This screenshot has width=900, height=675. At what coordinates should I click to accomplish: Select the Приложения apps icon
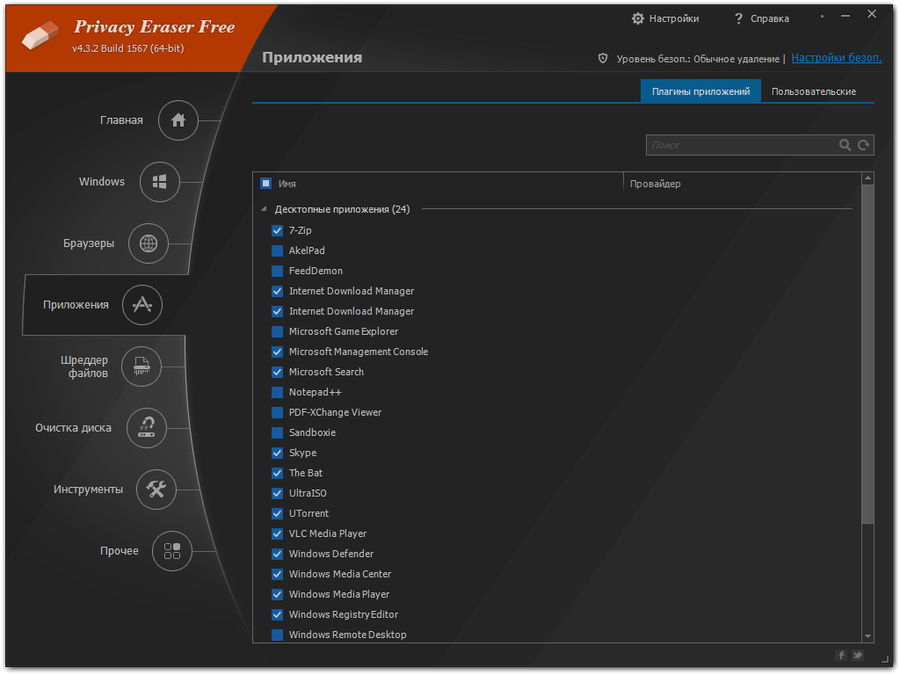tap(142, 305)
